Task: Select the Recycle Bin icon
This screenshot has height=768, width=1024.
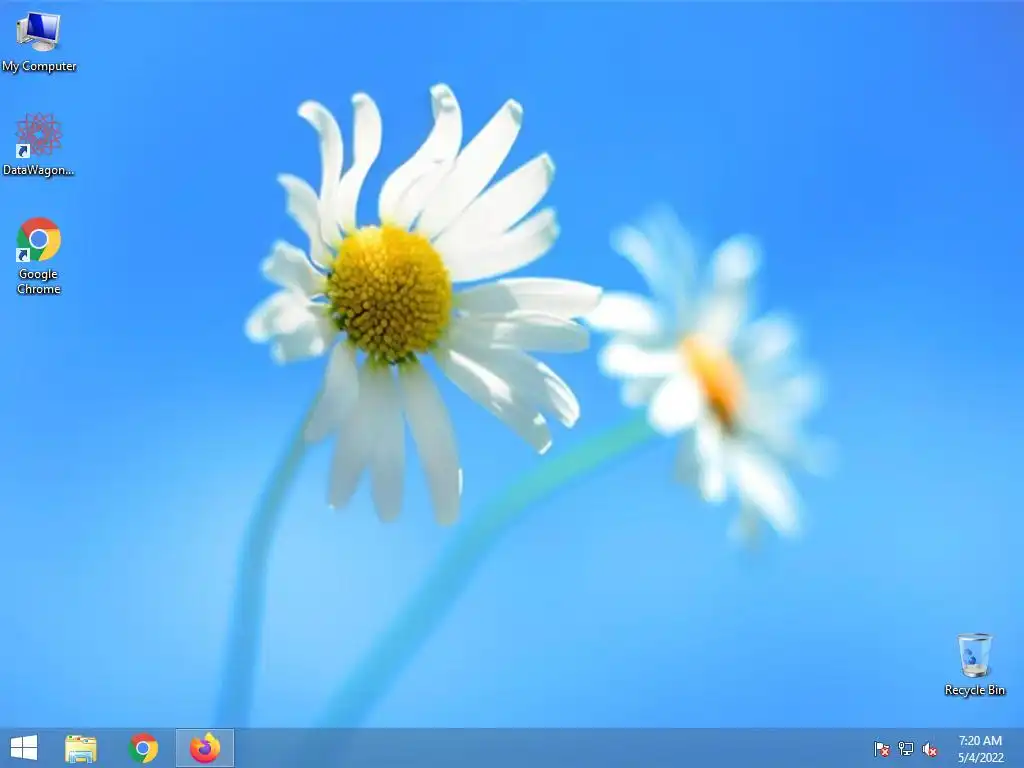Action: coord(974,664)
